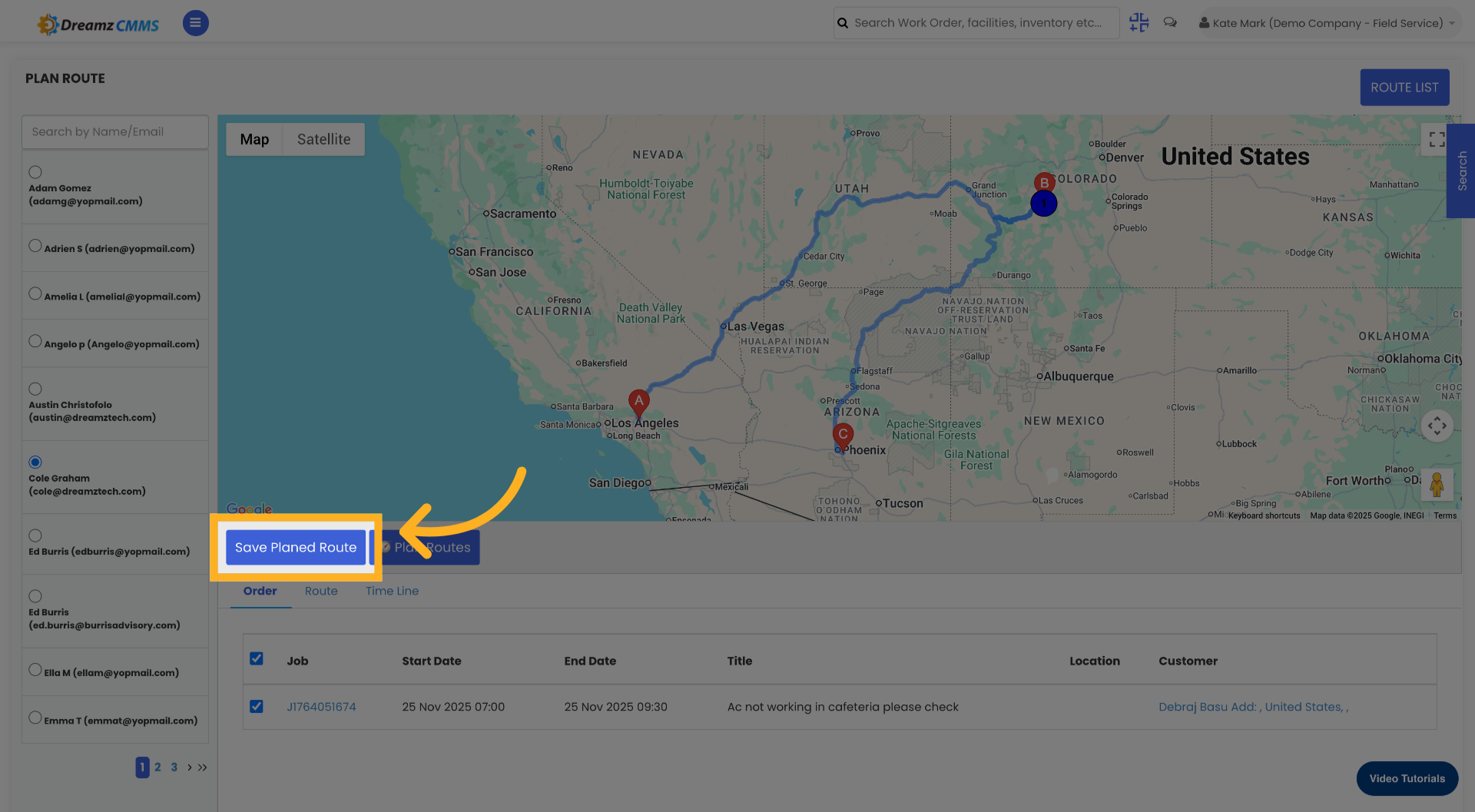Switch to the Route tab
The image size is (1475, 812).
pyautogui.click(x=321, y=591)
